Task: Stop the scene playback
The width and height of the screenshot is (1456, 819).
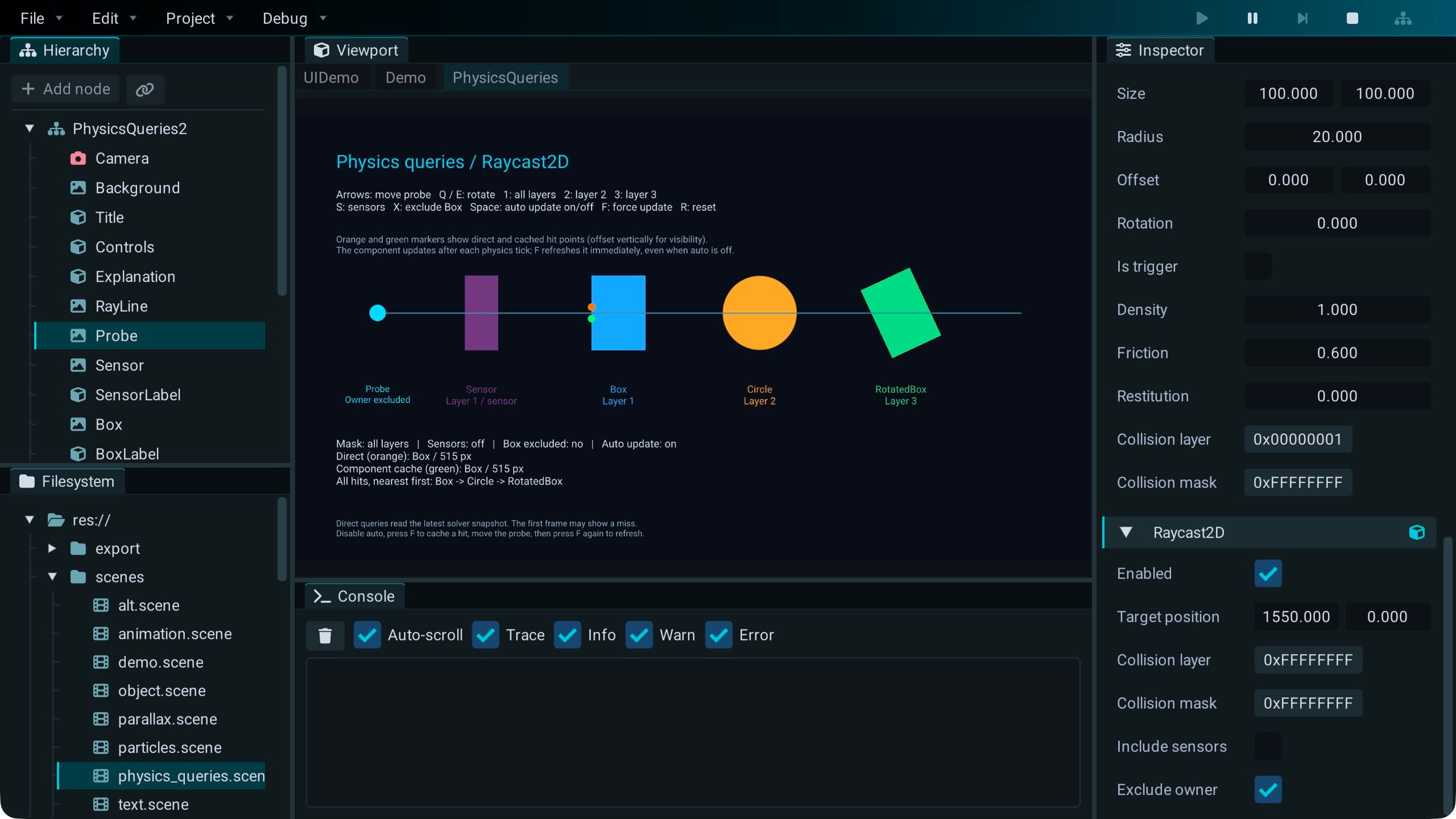Action: (1352, 18)
